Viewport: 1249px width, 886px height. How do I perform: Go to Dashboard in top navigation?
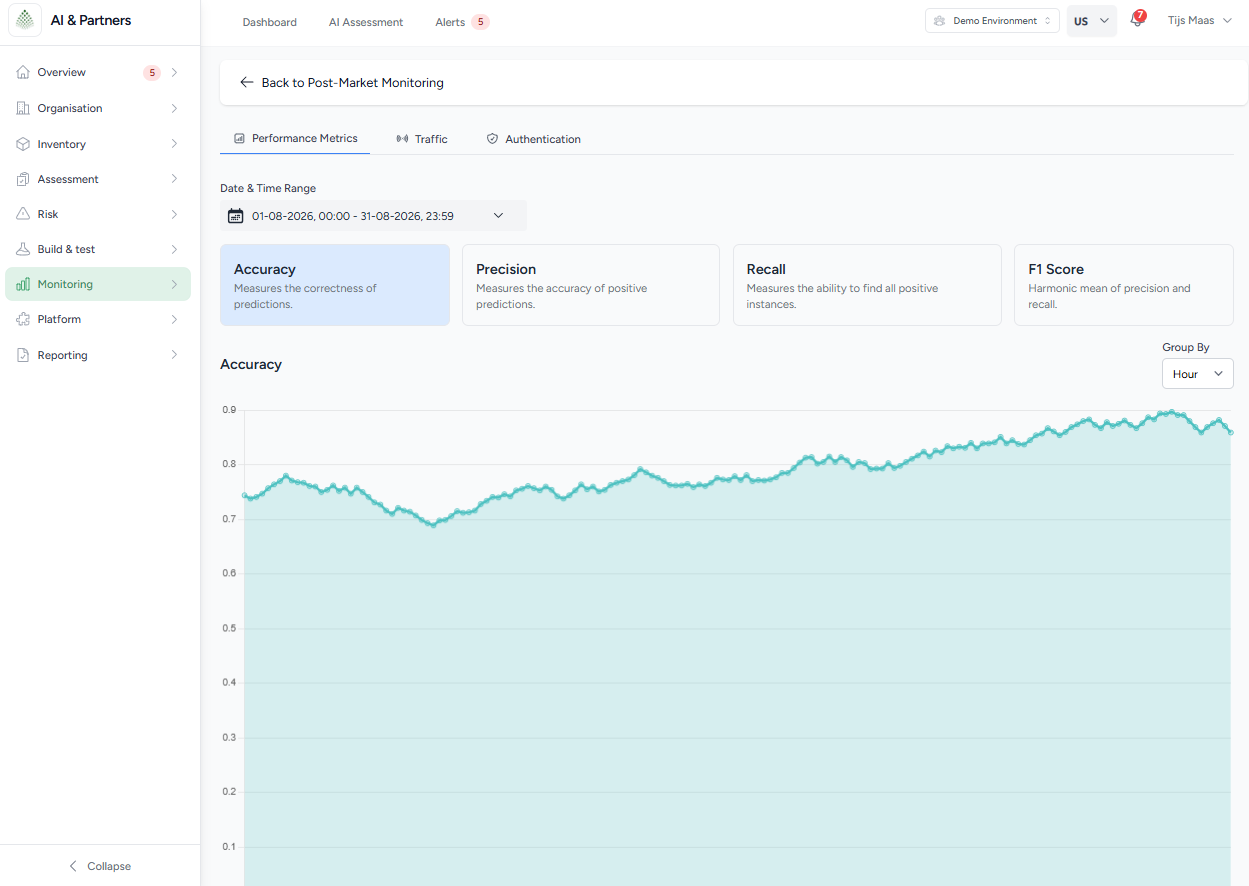269,22
